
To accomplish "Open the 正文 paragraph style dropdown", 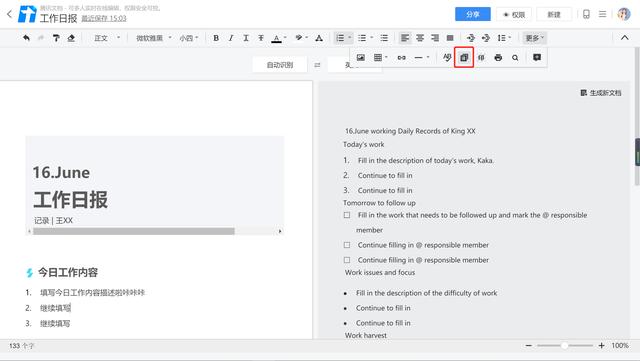I will click(x=107, y=38).
